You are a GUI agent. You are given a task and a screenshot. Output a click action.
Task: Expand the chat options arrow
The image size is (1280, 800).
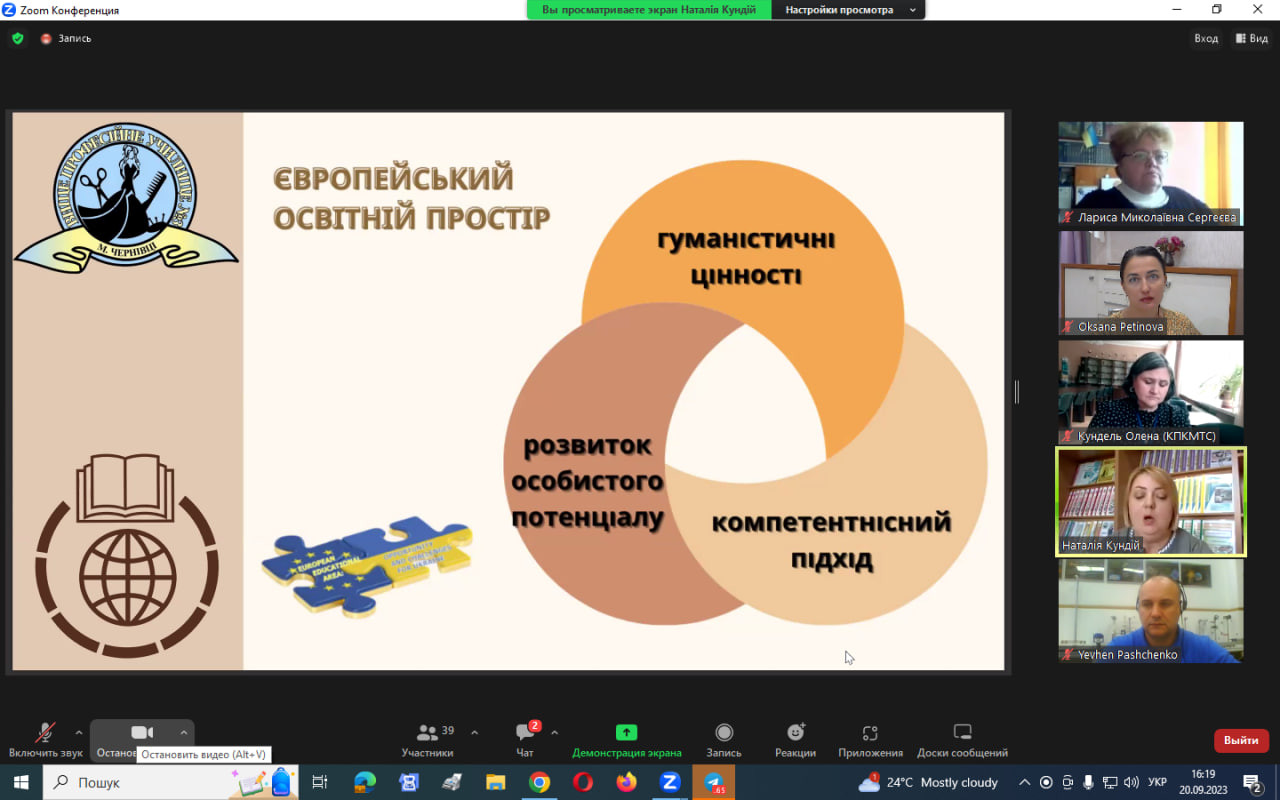555,732
